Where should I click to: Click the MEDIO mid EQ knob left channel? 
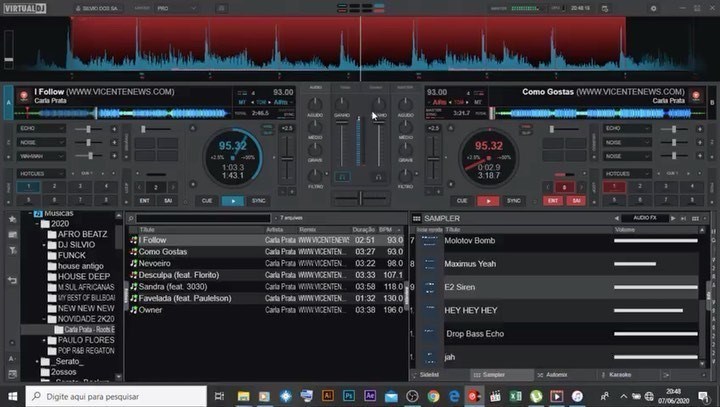[315, 126]
